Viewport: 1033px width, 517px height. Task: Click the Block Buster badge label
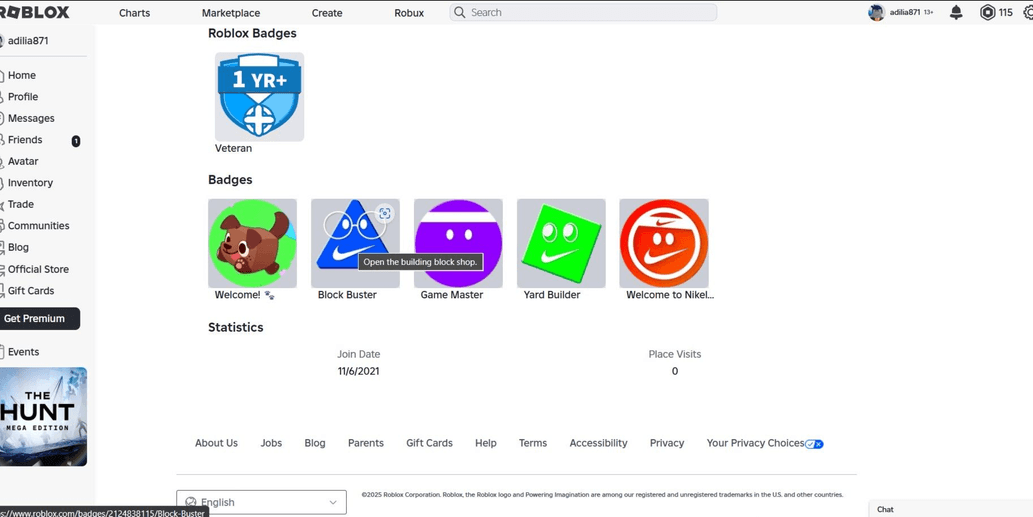[347, 295]
